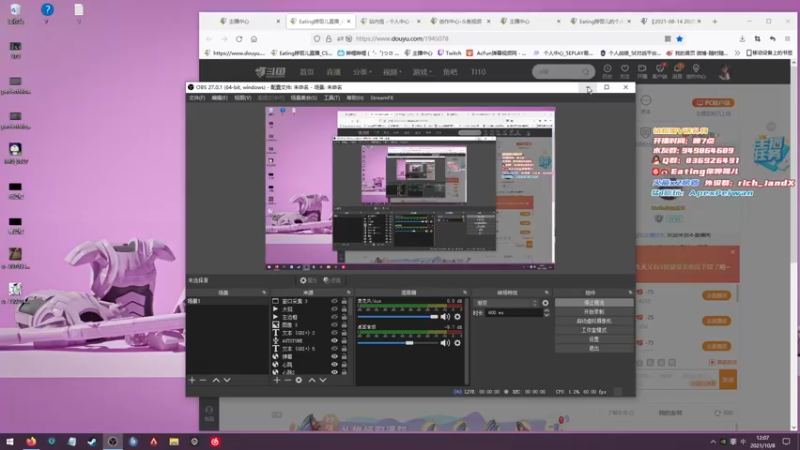
Task: Open the Firefox application hamburger menu
Action: click(x=787, y=39)
